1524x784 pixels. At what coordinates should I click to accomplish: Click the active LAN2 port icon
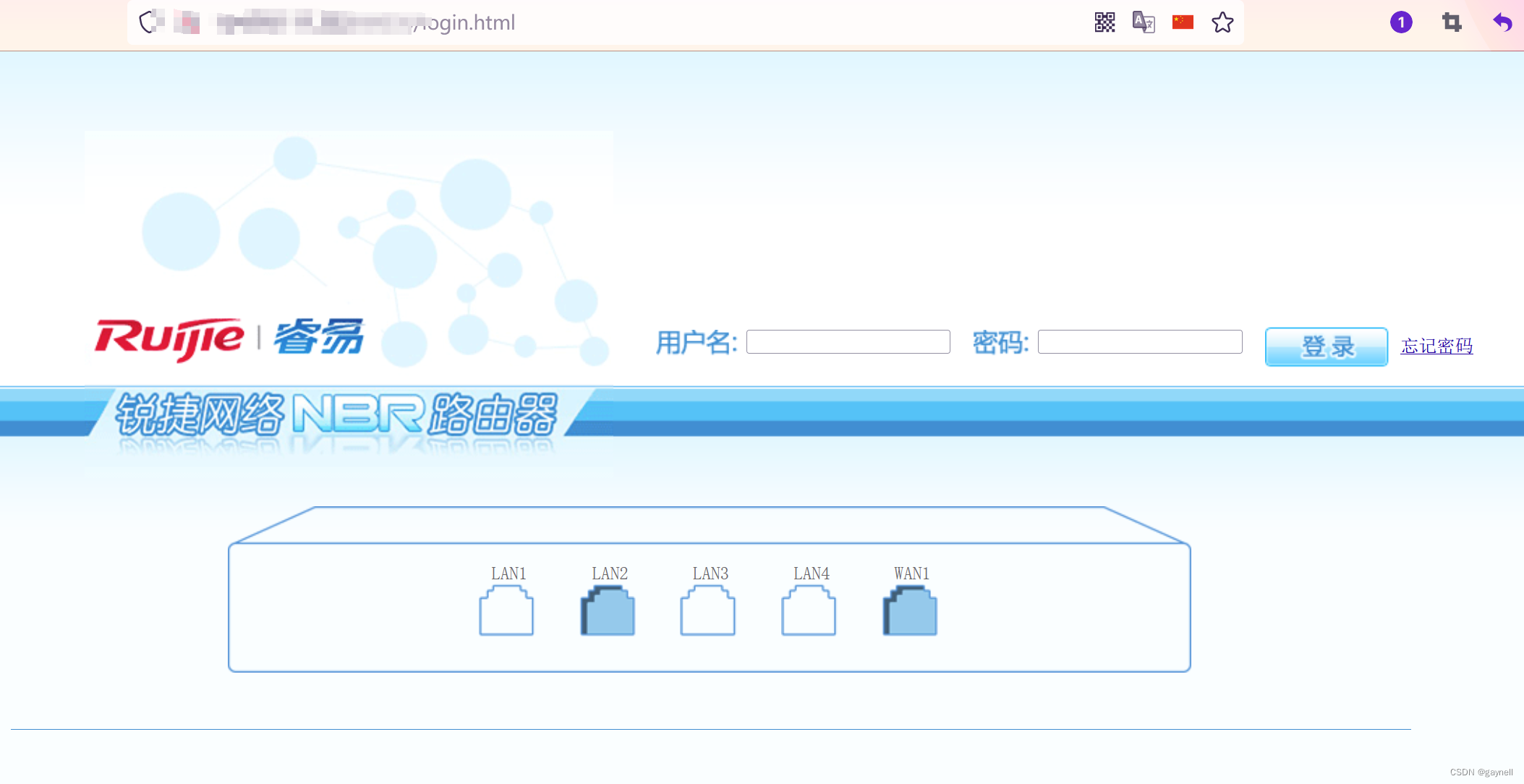coord(608,611)
